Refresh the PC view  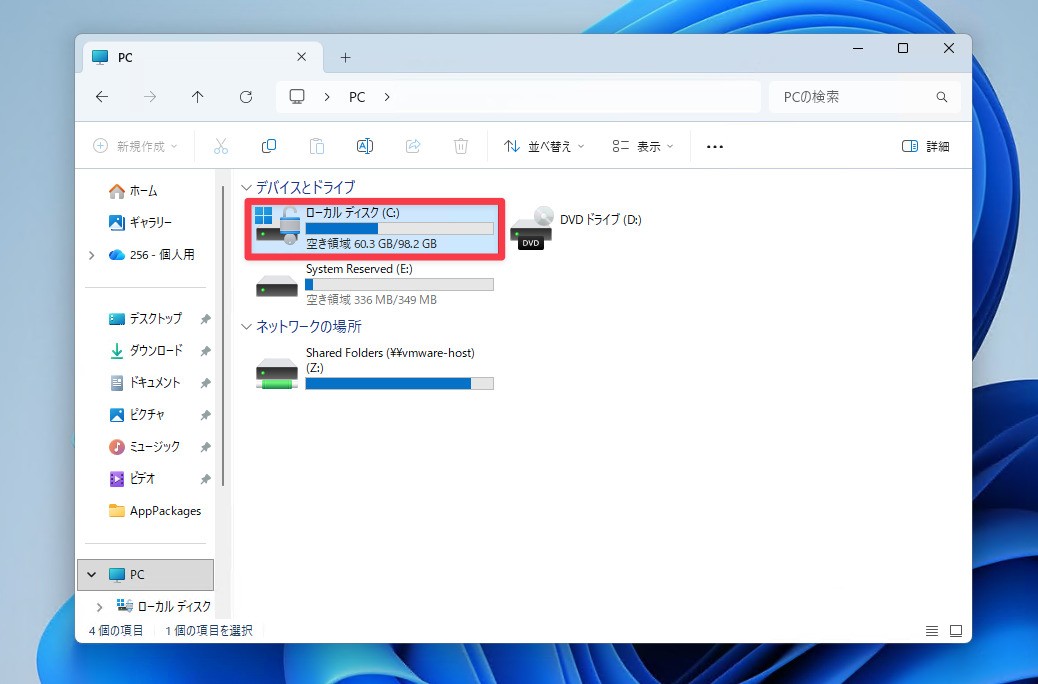click(x=246, y=97)
